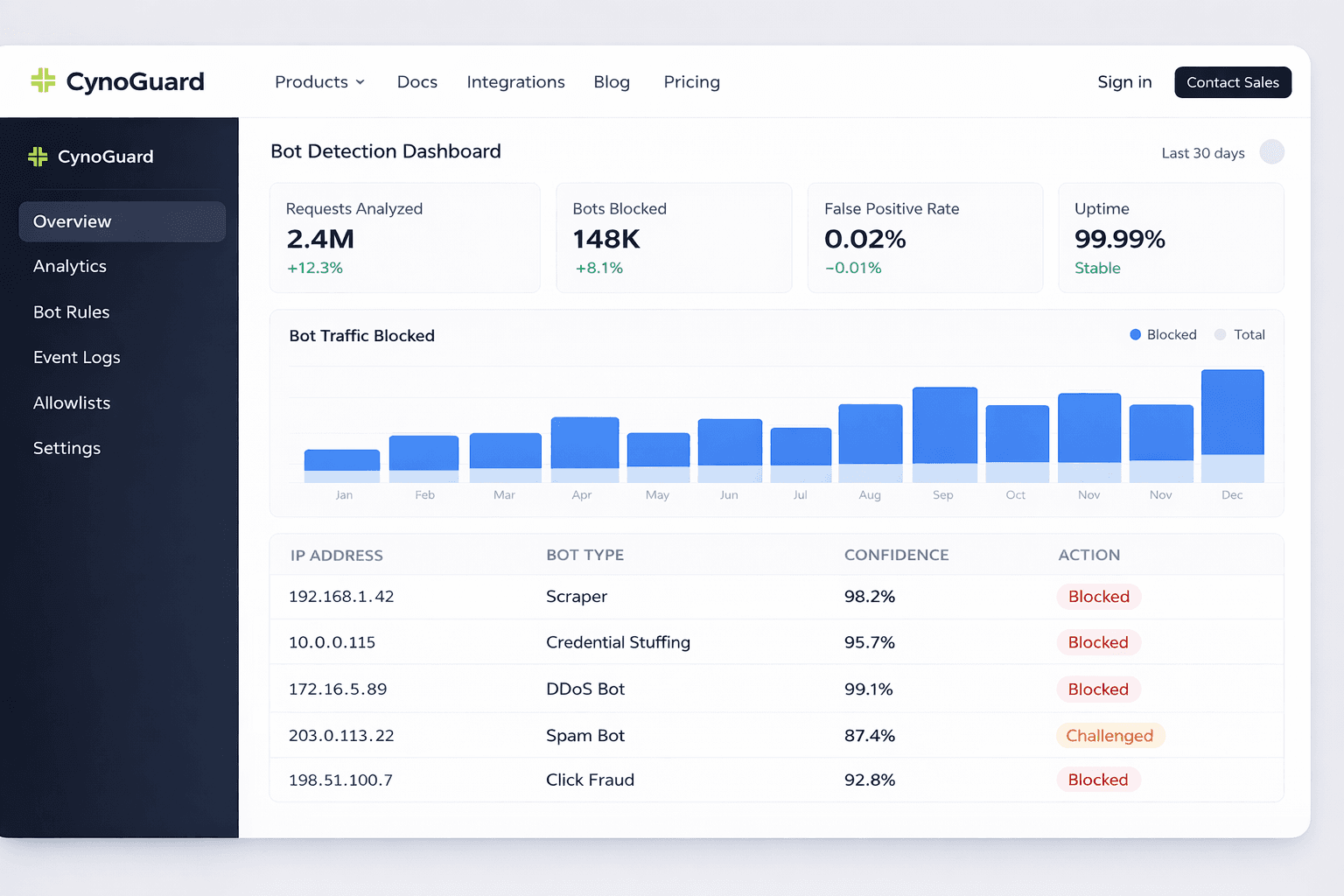
Task: Navigate to Docs in the top navigation
Action: click(416, 82)
